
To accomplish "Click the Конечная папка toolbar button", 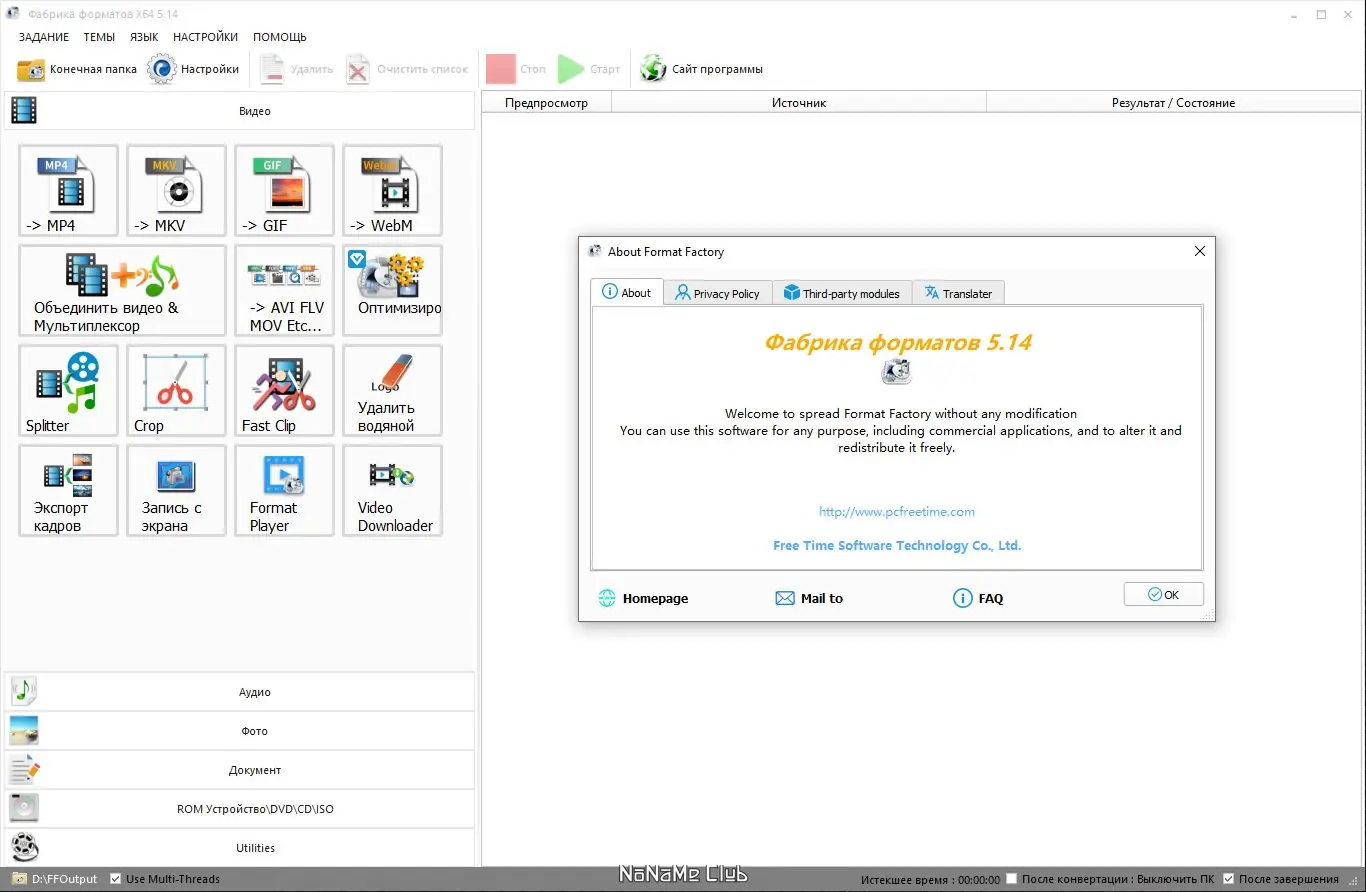I will click(77, 69).
